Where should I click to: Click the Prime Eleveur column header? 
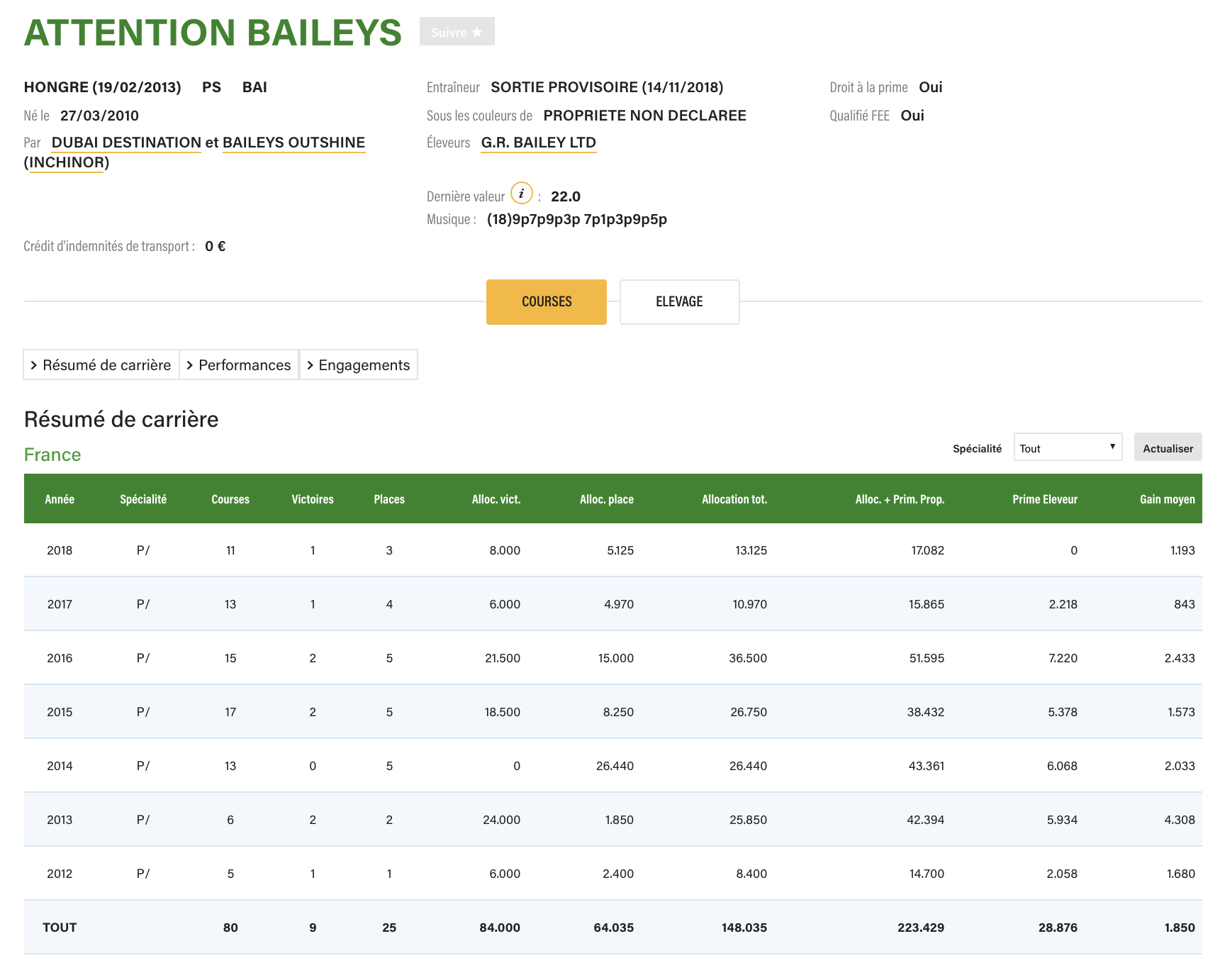[1044, 499]
